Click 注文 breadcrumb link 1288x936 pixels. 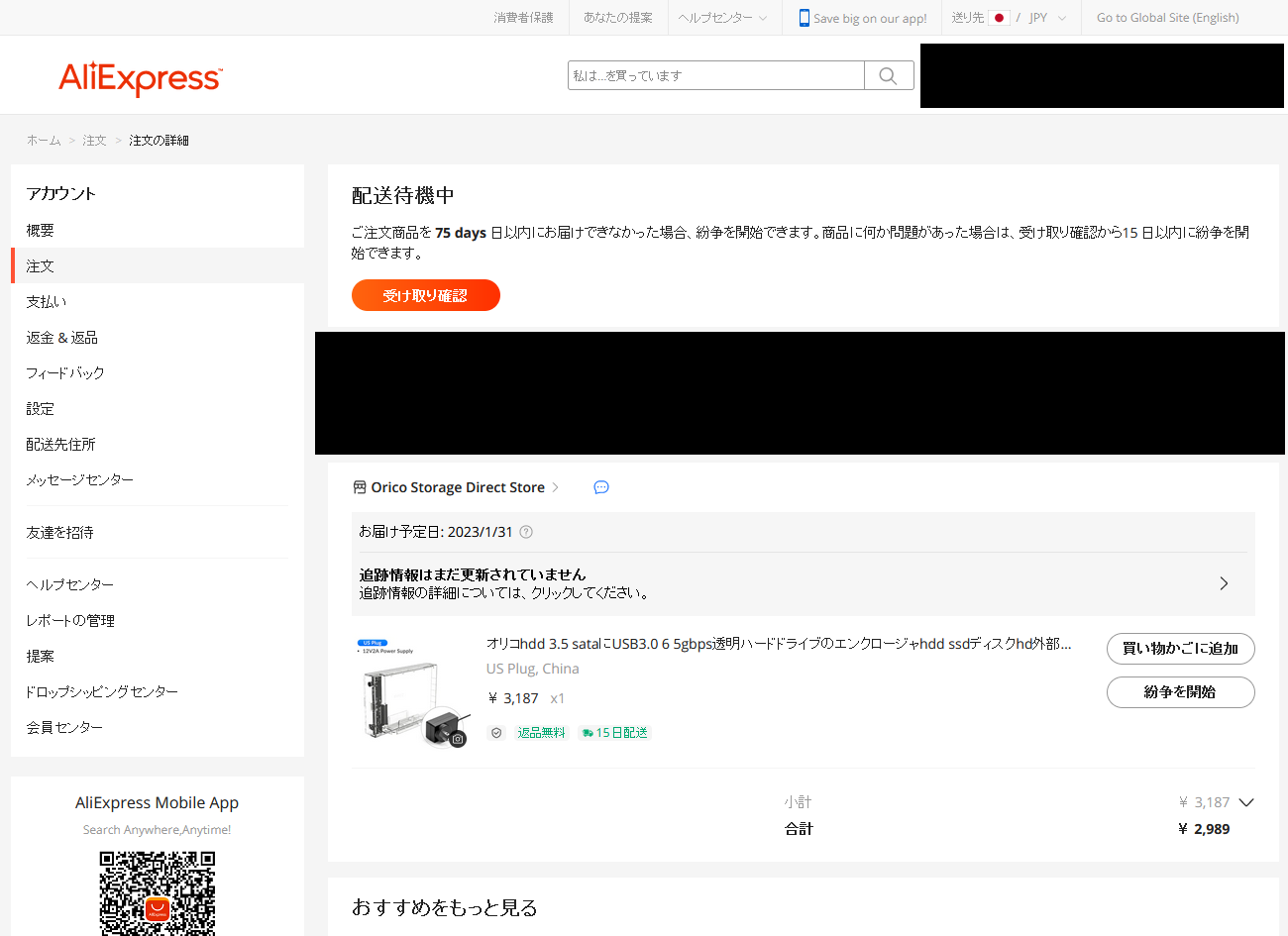click(94, 141)
